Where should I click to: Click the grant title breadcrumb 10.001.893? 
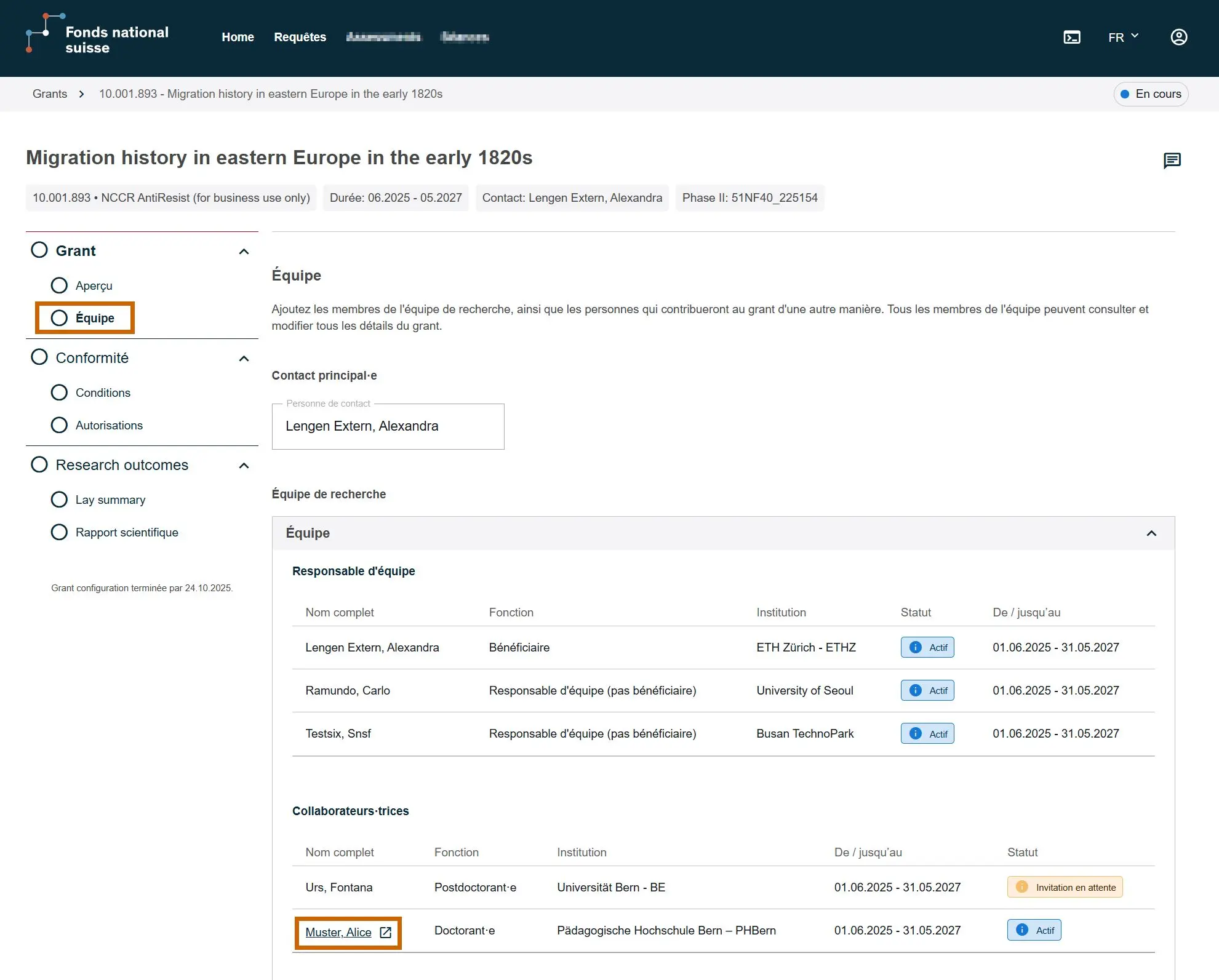(271, 94)
